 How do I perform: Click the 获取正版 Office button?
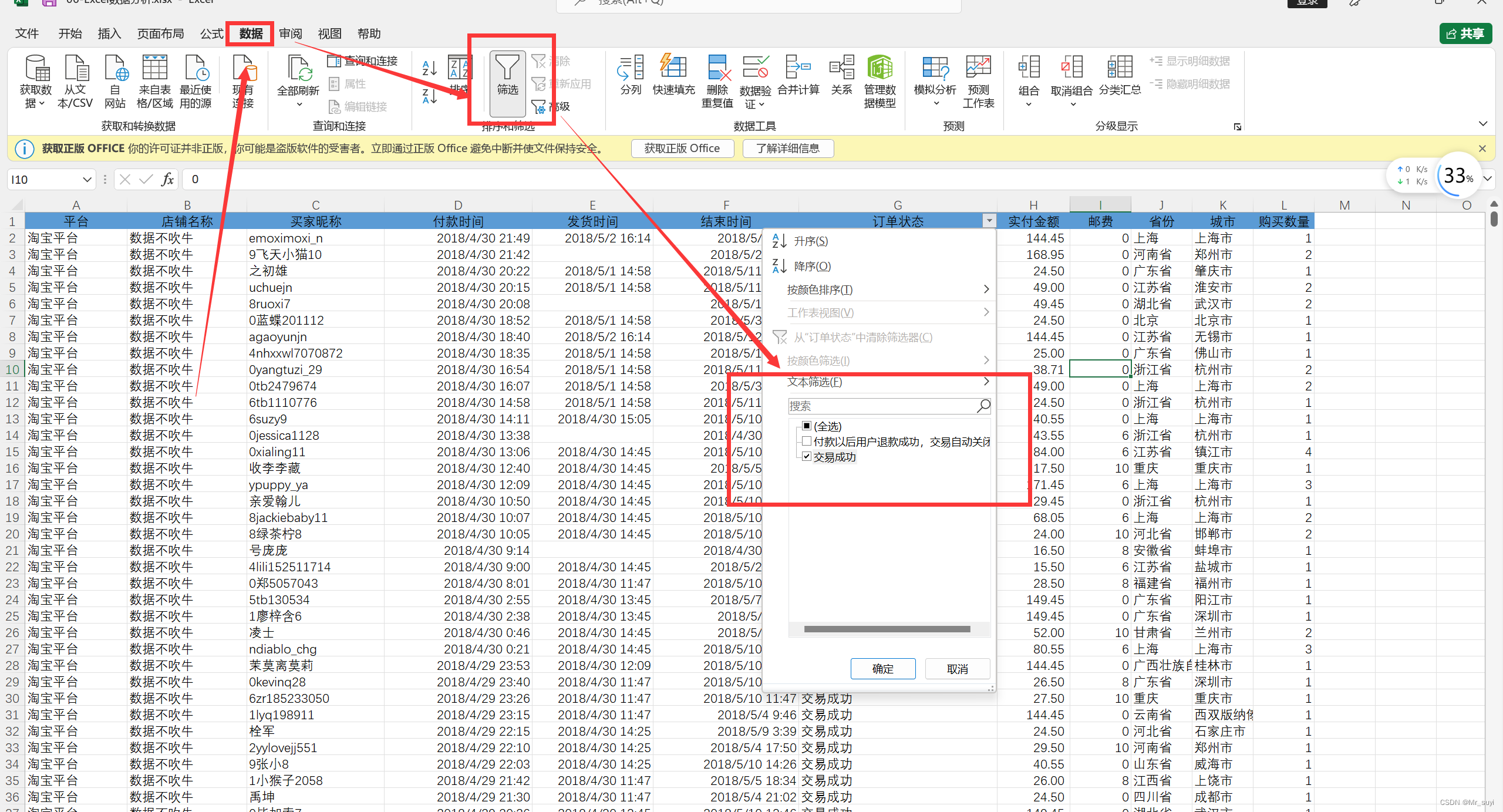(x=682, y=149)
